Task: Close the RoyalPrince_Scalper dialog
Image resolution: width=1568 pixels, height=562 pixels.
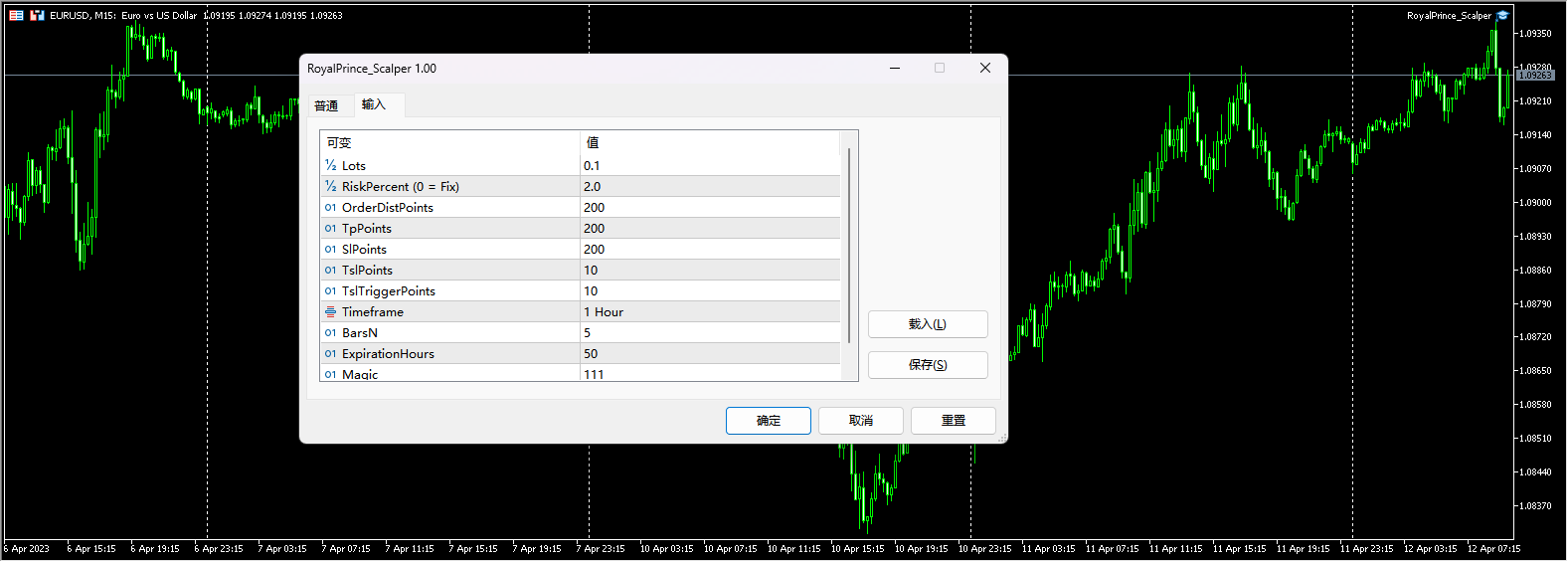Action: pos(984,68)
